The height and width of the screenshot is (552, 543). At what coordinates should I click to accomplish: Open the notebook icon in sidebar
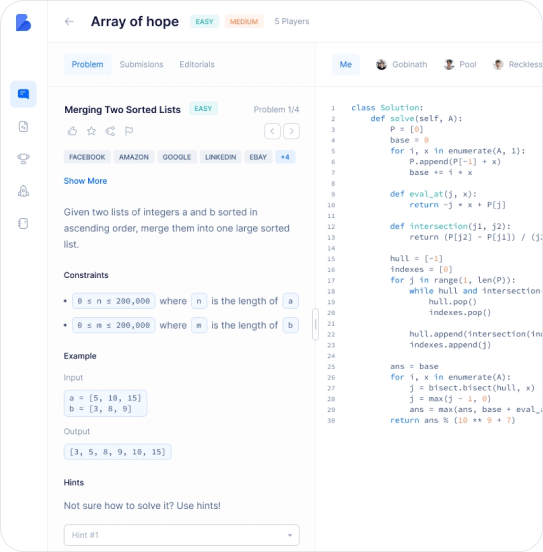(x=24, y=223)
